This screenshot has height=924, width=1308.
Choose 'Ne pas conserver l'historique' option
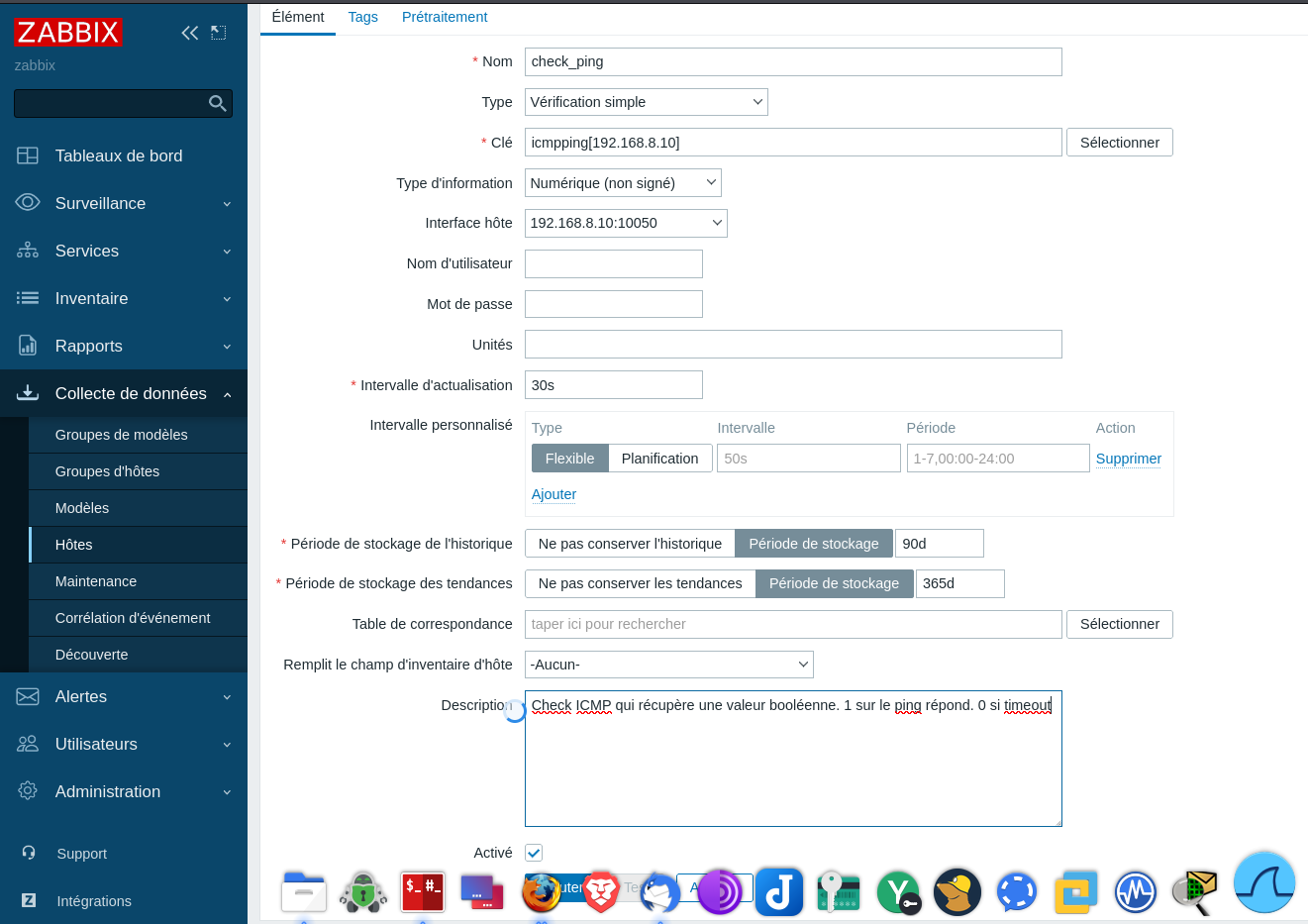[630, 544]
